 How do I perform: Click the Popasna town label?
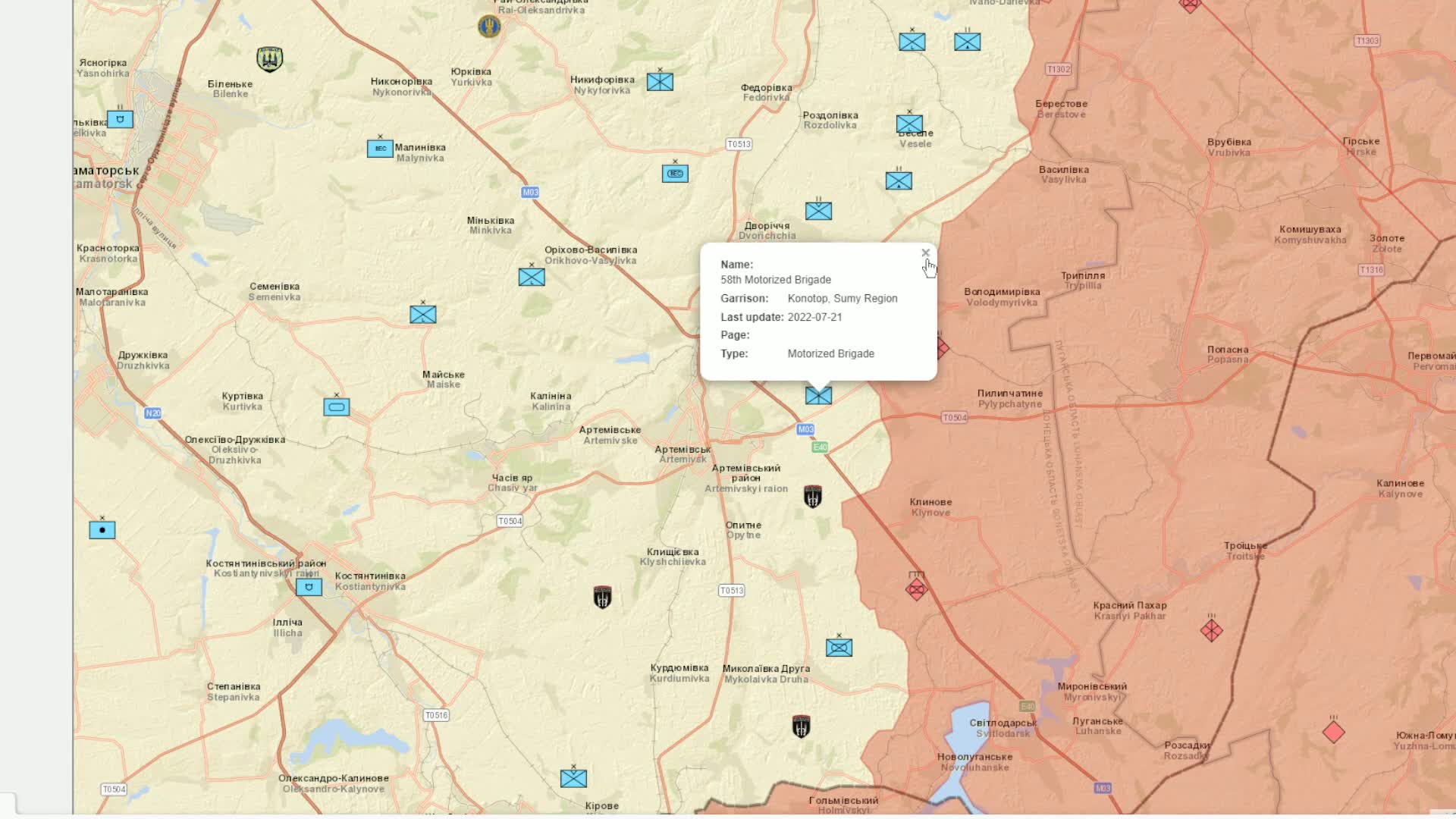click(x=1228, y=354)
